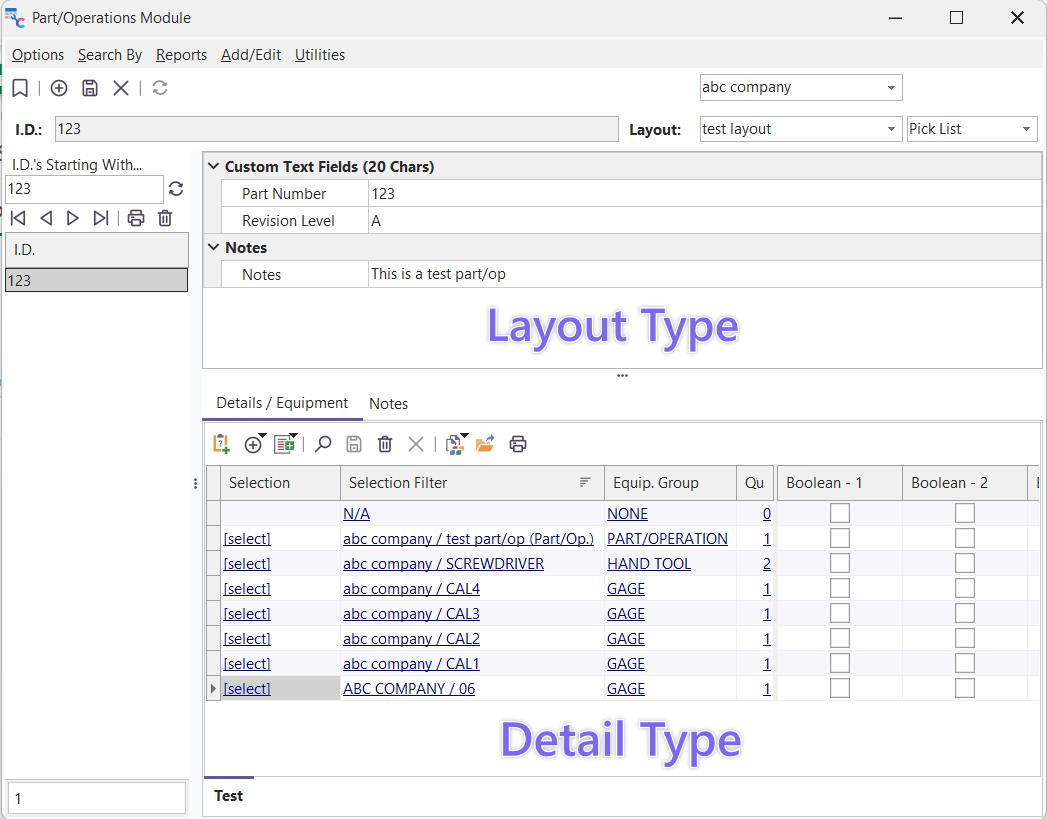1047x819 pixels.
Task: Click the magnifier search icon in the details toolbar
Action: [323, 444]
